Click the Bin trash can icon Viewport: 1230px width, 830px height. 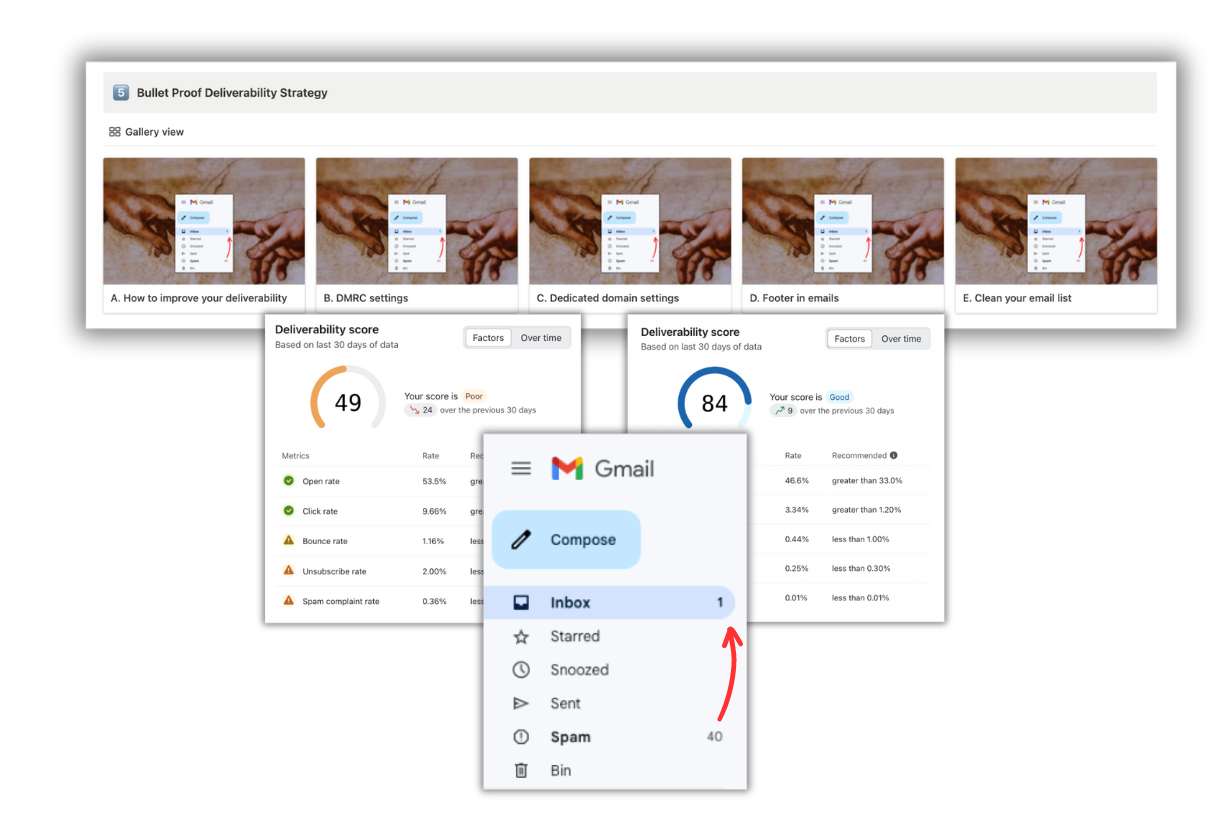coord(520,770)
